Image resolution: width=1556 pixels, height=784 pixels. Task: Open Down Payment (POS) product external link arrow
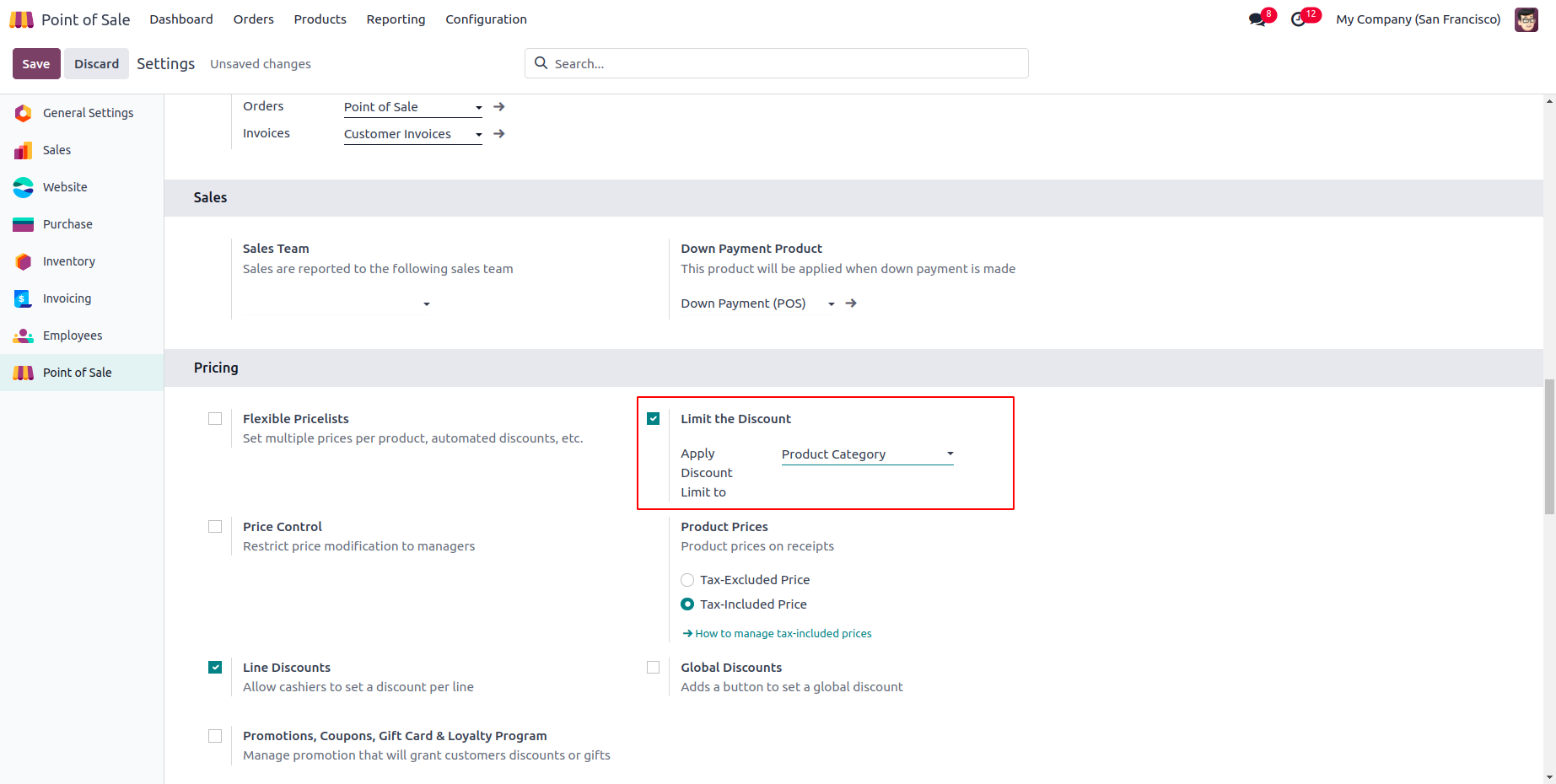[851, 303]
